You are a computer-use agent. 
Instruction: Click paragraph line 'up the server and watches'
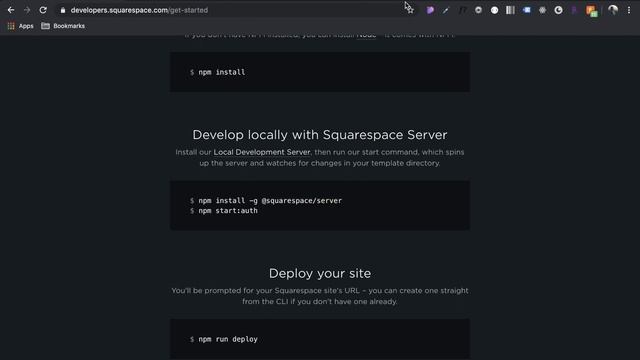320,163
